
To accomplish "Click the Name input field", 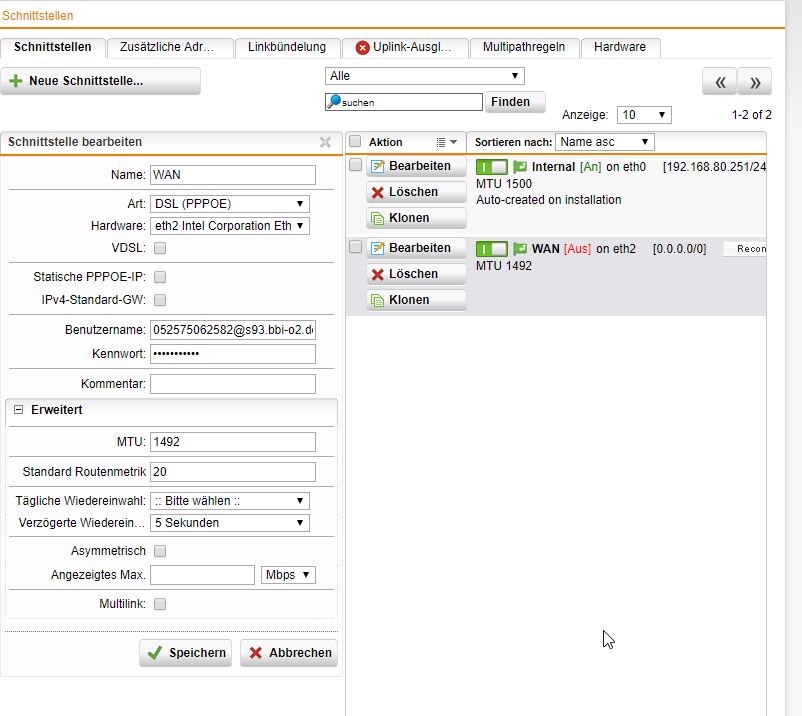I will click(x=233, y=175).
